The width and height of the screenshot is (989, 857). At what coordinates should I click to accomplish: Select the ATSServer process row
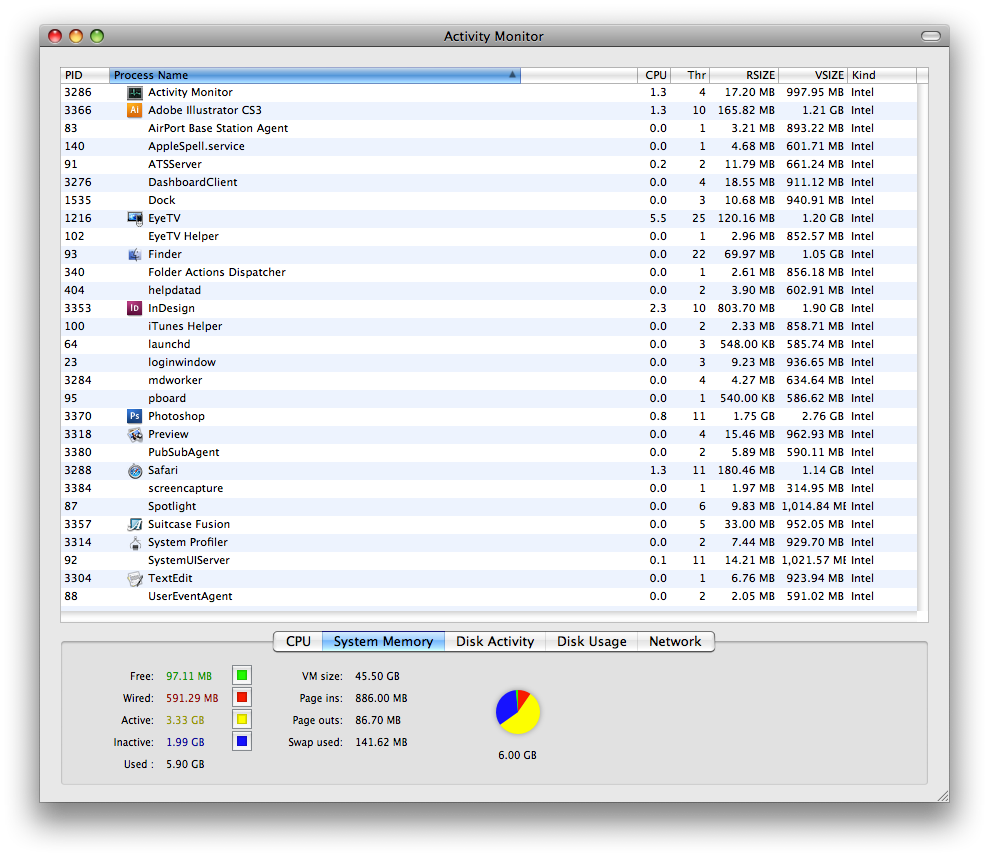click(489, 165)
